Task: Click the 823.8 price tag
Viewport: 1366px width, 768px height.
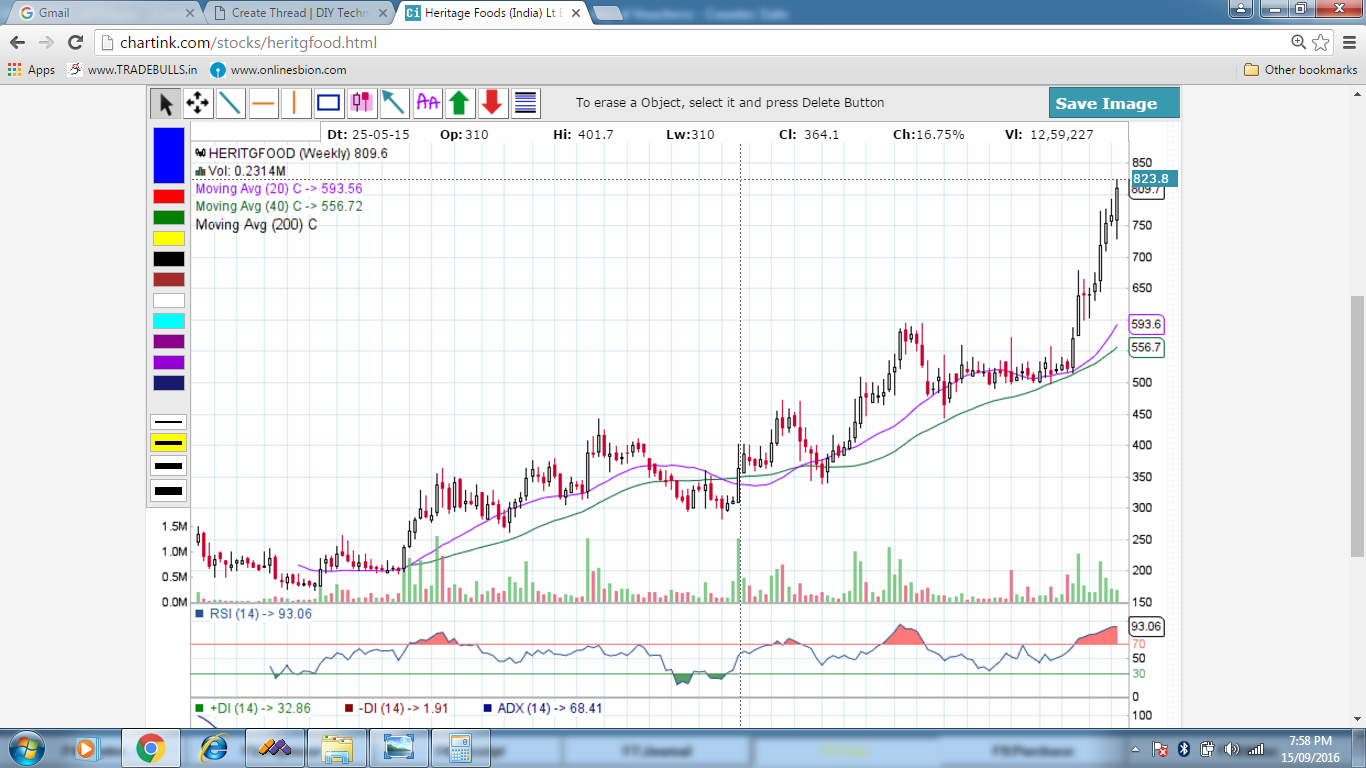Action: (x=1155, y=179)
